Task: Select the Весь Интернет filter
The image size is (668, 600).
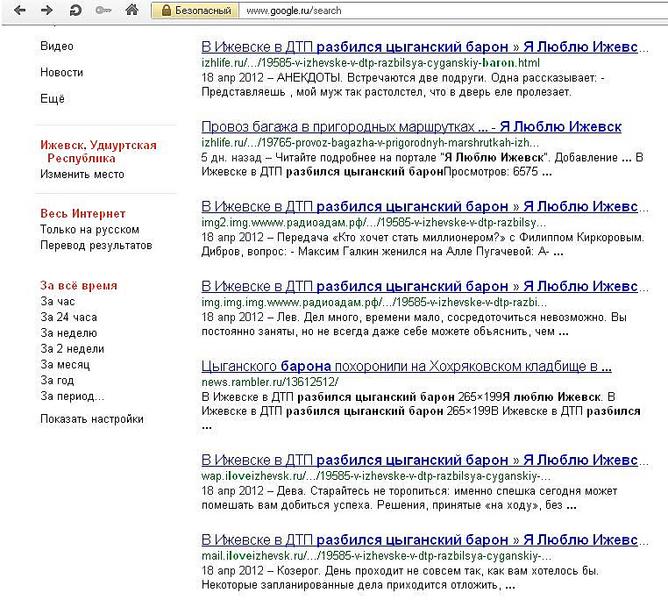Action: pyautogui.click(x=83, y=213)
